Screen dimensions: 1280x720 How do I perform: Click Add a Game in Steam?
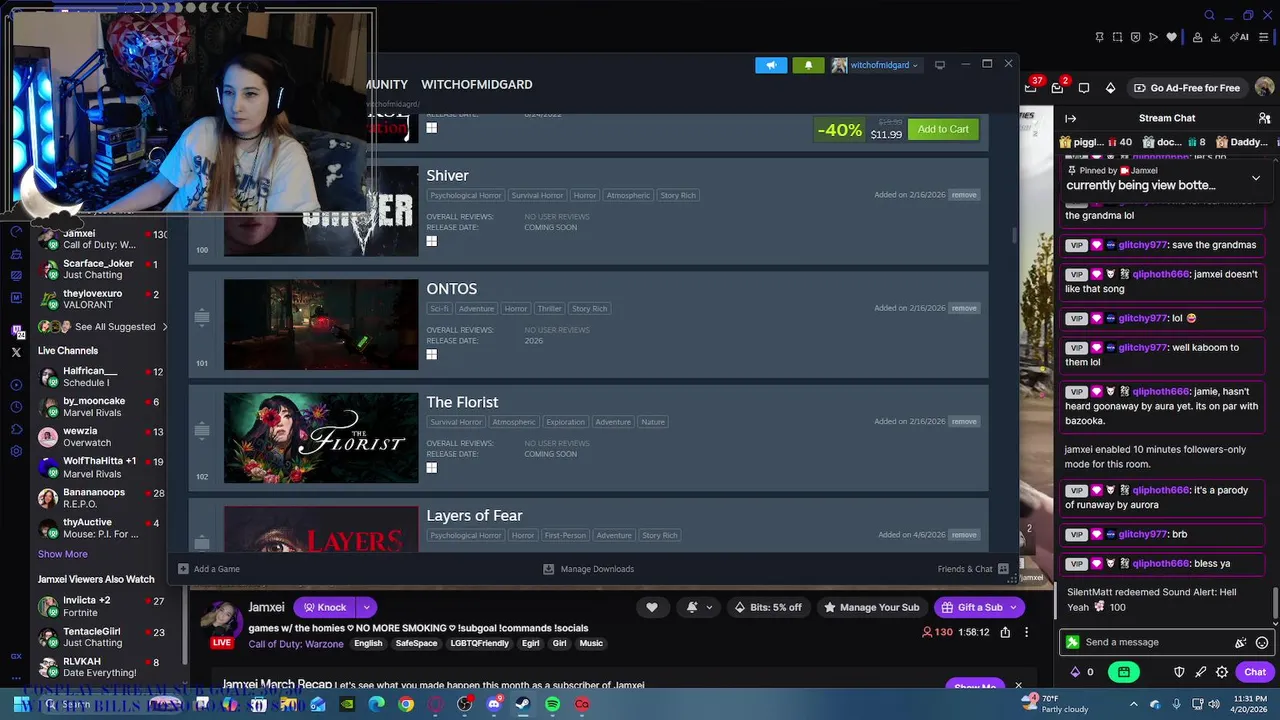209,569
